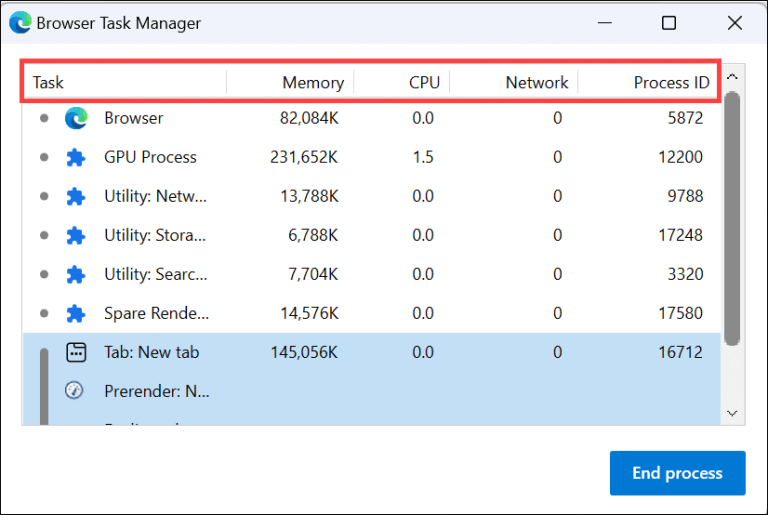
Task: Click the scrollbar up arrow
Action: (x=732, y=77)
